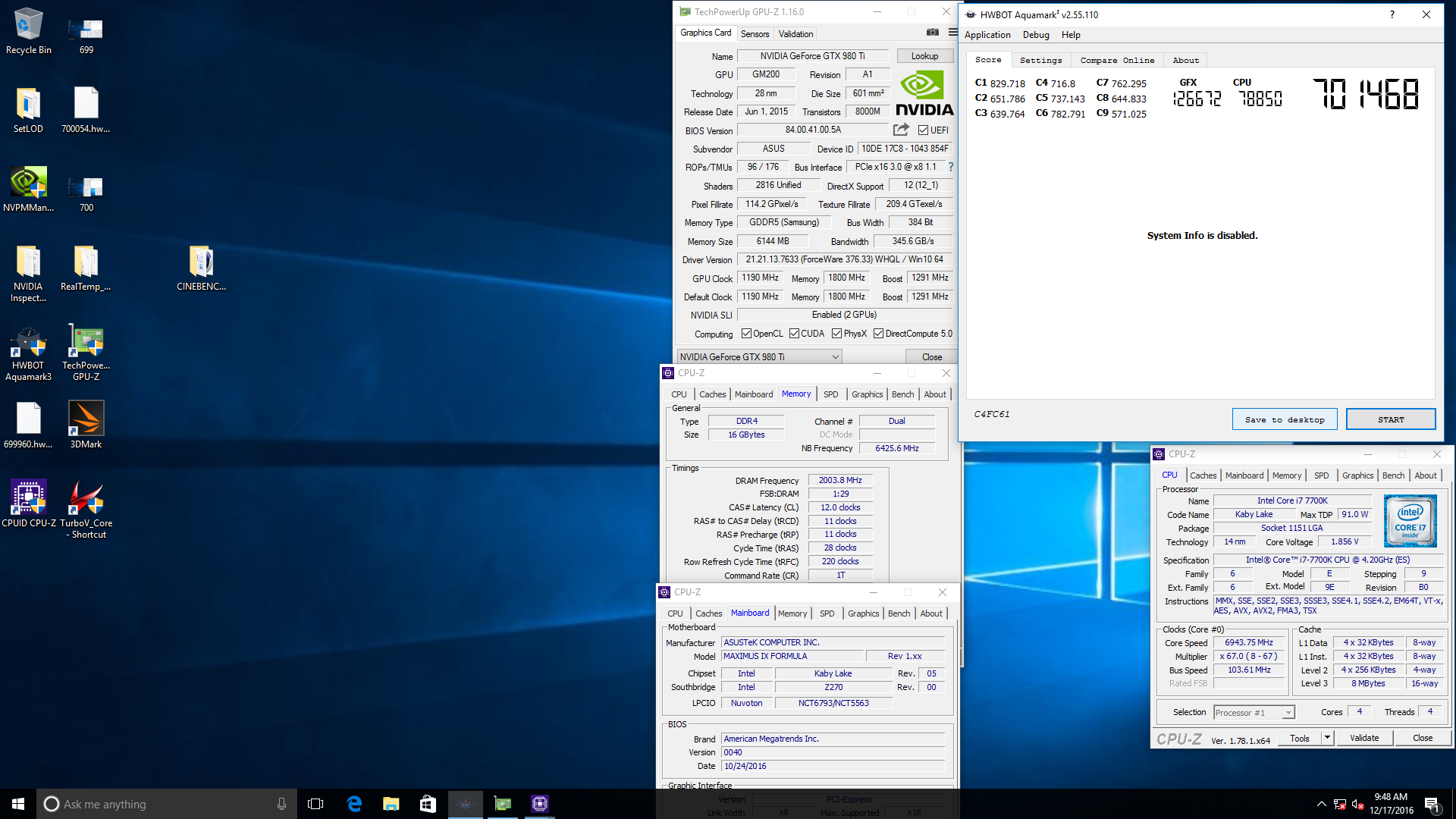Expand the Processor #1 selection dropdown
The image size is (1456, 819).
click(x=1288, y=713)
